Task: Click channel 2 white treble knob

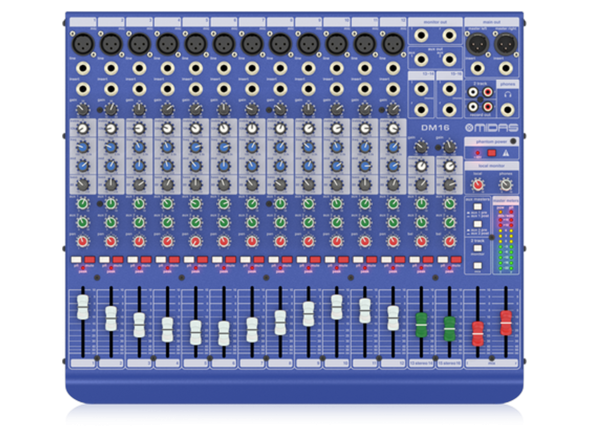Action: [111, 129]
